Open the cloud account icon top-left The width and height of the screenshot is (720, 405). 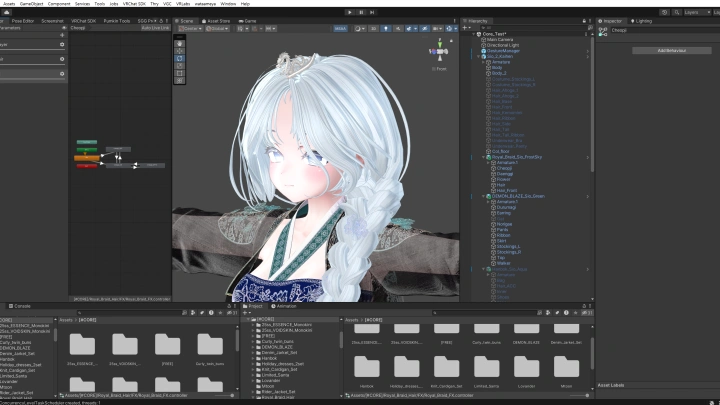(6, 12)
